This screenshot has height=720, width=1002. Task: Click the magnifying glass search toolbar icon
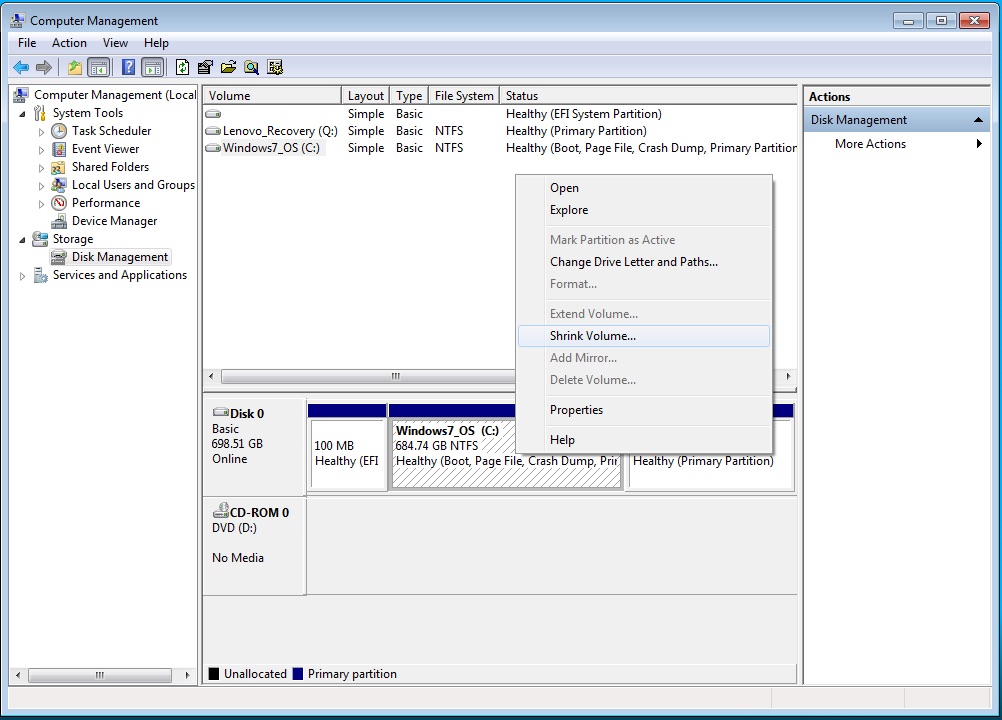click(252, 67)
